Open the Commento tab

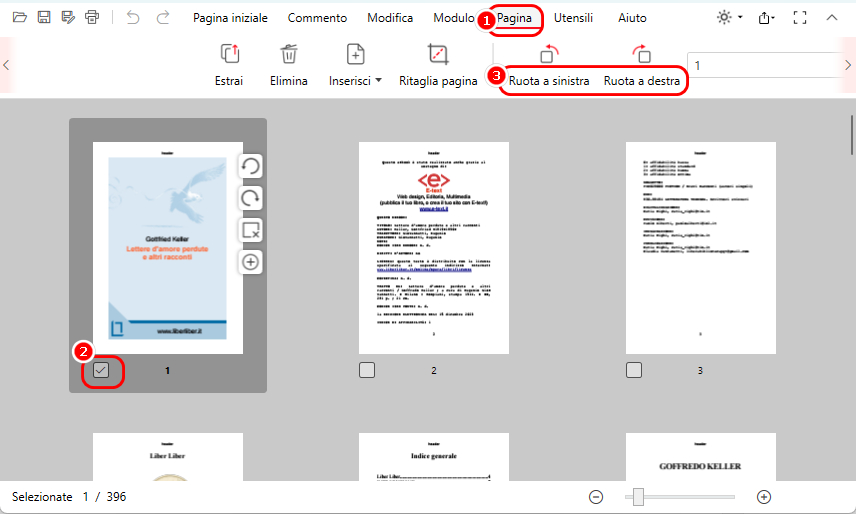pyautogui.click(x=317, y=18)
